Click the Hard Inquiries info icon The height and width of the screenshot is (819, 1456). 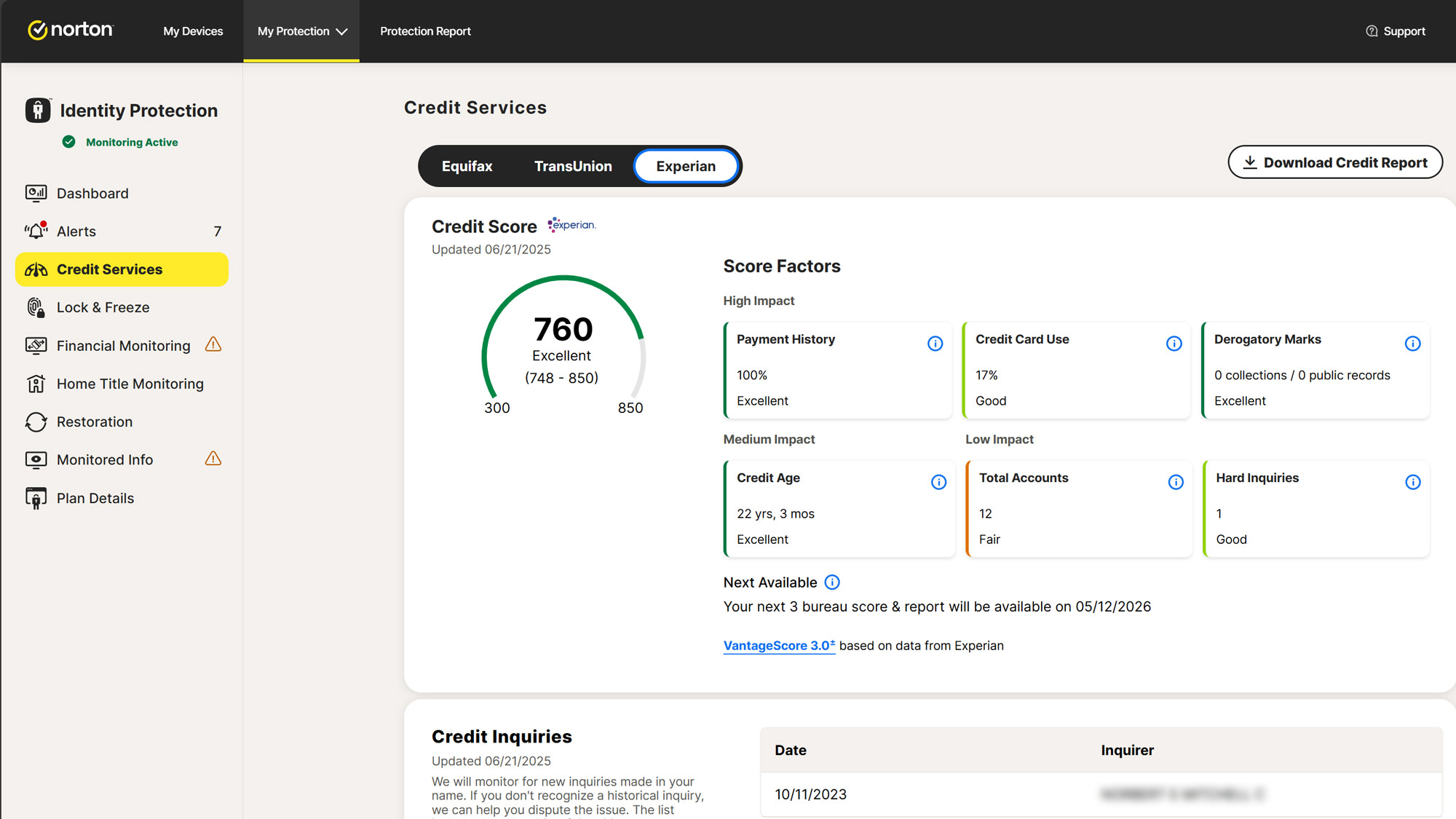click(1412, 482)
